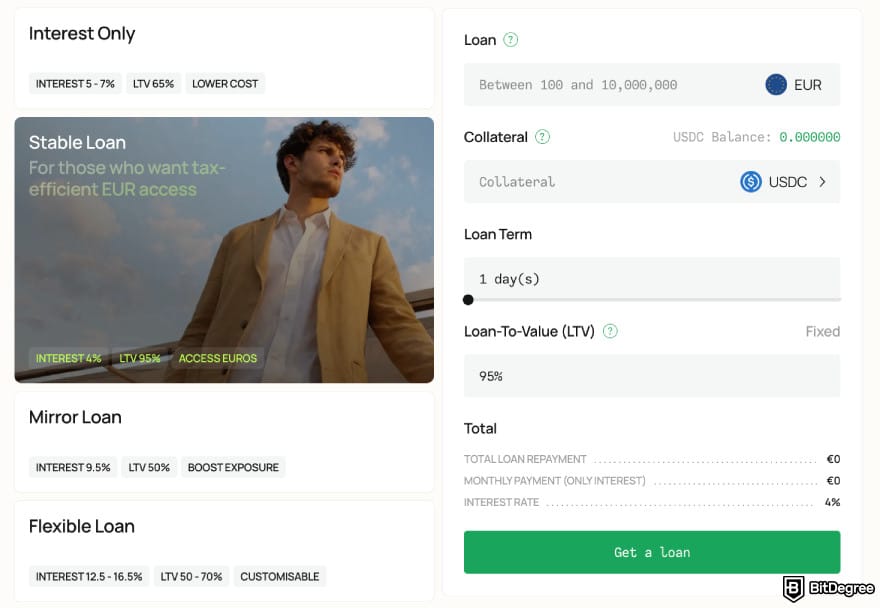
Task: Open the Stable Loan promotional image
Action: (x=224, y=249)
